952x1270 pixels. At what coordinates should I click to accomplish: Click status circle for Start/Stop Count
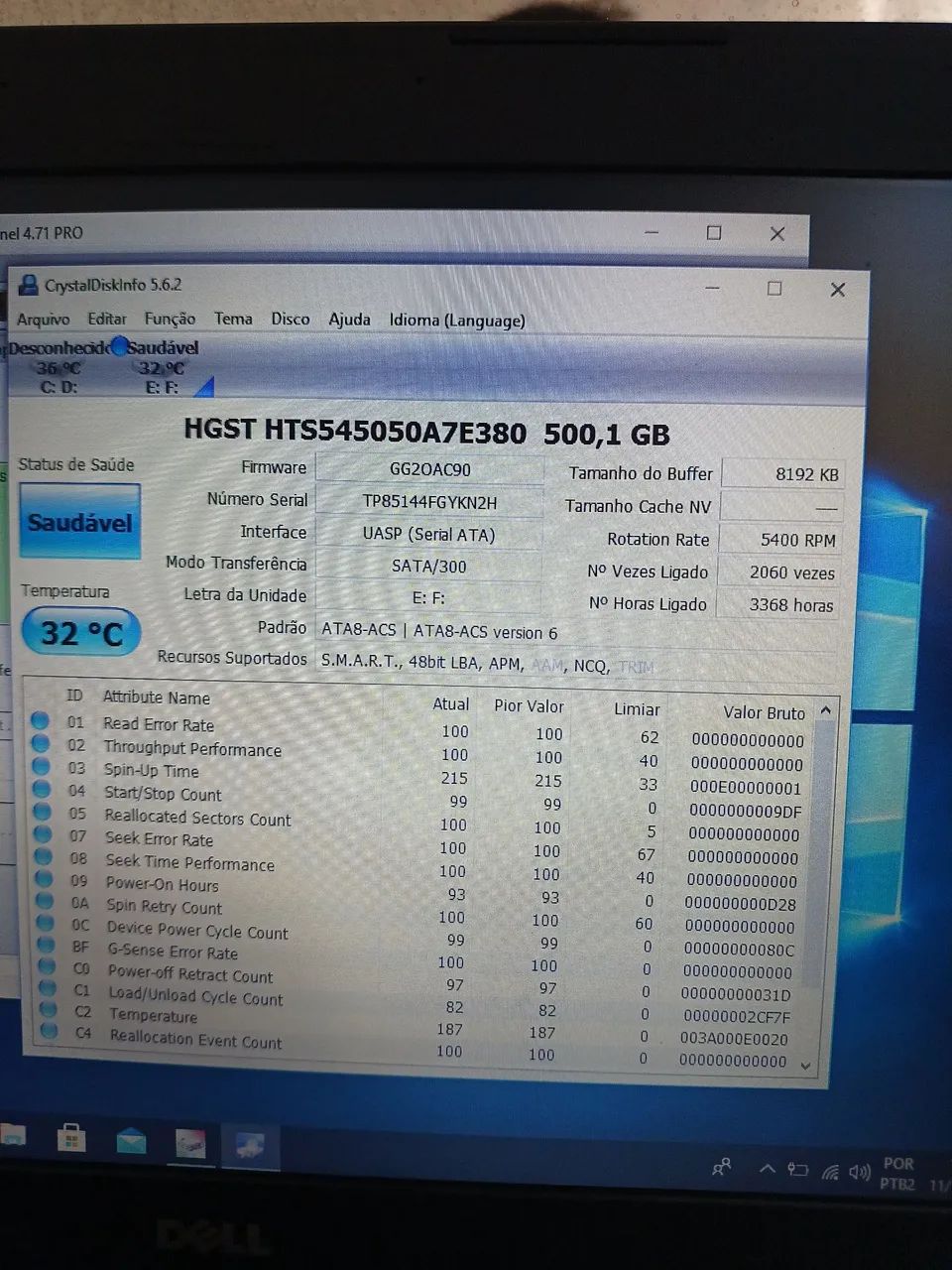[42, 789]
